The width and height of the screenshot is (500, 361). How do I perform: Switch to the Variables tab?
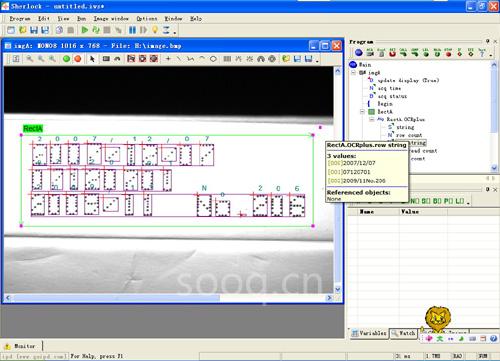pyautogui.click(x=369, y=333)
